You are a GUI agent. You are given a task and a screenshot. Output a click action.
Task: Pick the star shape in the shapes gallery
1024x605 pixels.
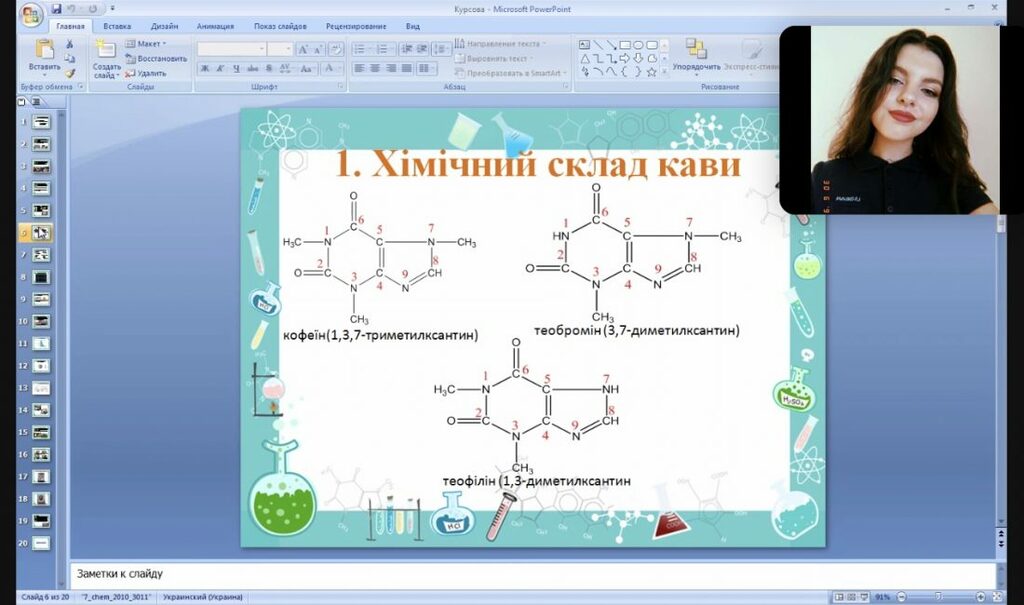pyautogui.click(x=651, y=72)
